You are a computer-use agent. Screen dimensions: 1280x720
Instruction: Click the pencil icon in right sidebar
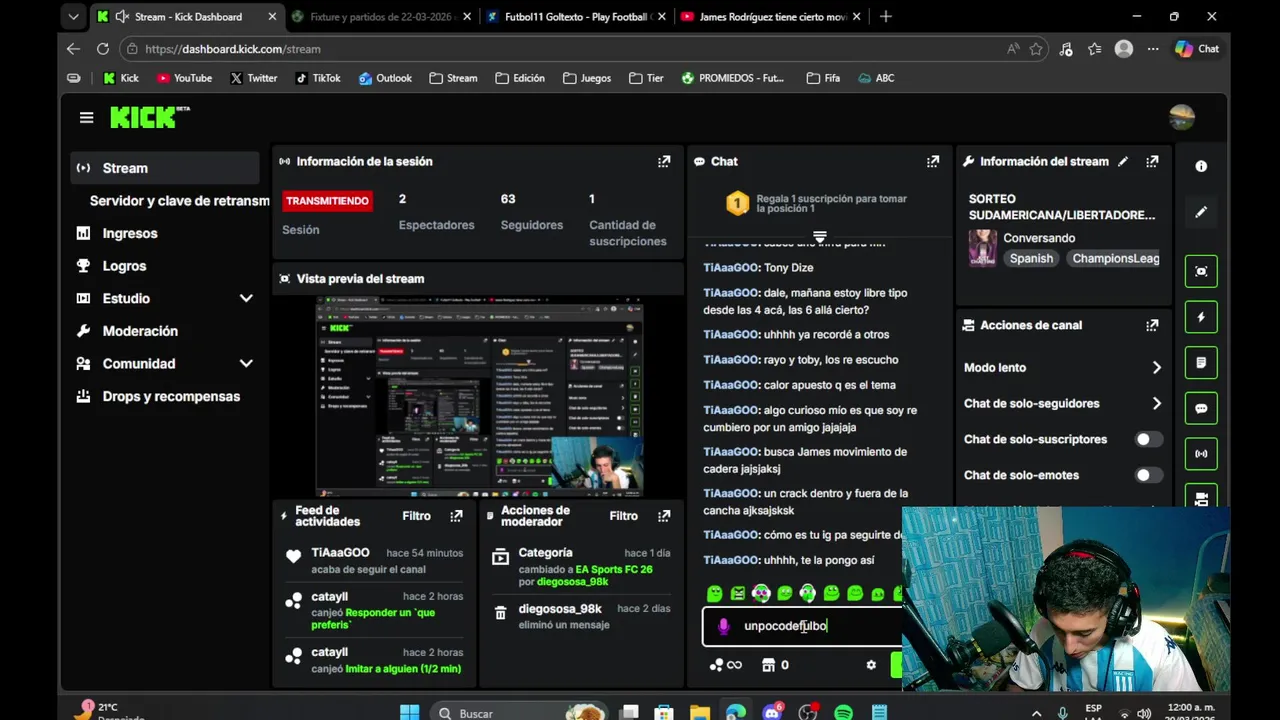point(1201,212)
